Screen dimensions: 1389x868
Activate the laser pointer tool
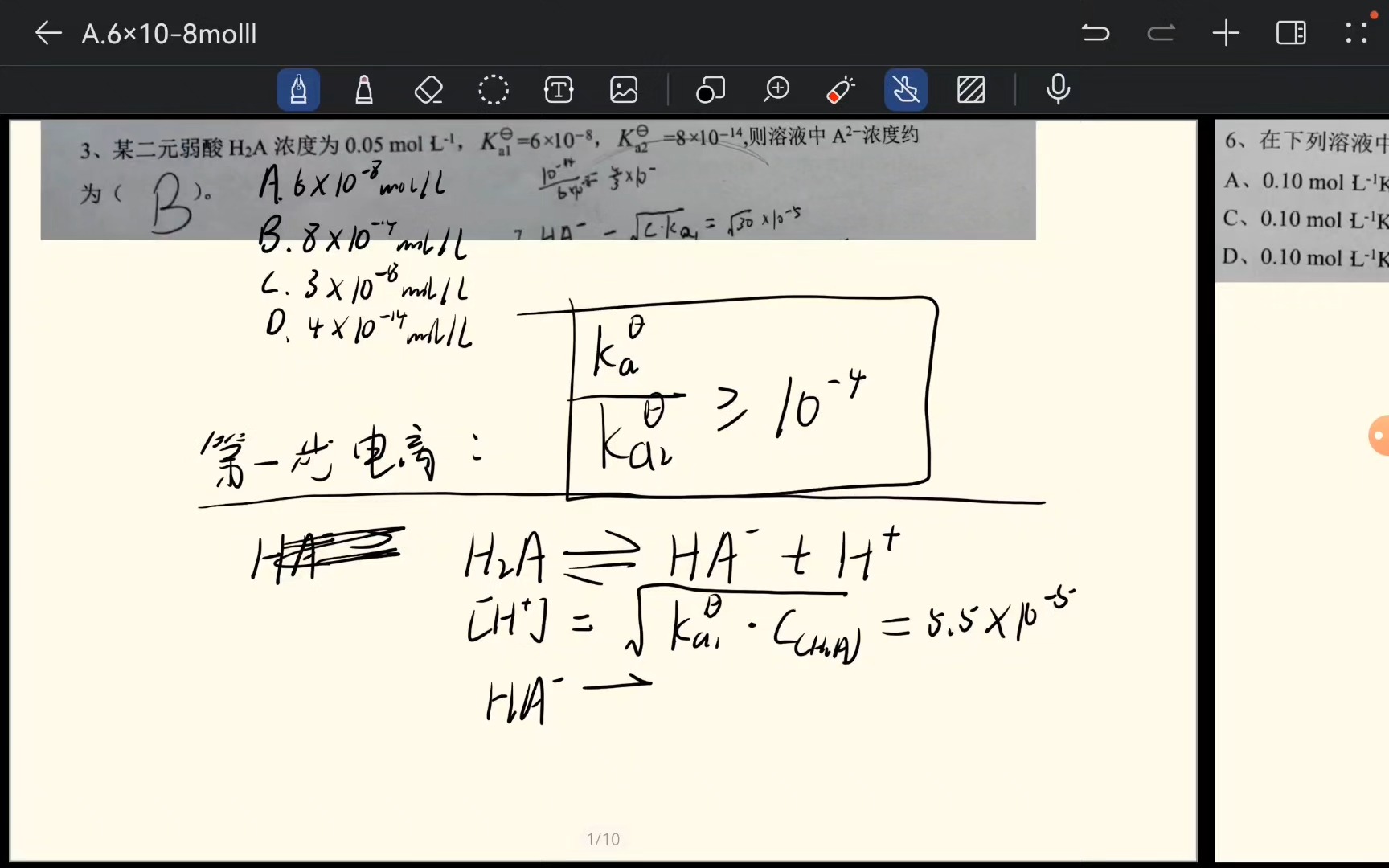coord(841,89)
